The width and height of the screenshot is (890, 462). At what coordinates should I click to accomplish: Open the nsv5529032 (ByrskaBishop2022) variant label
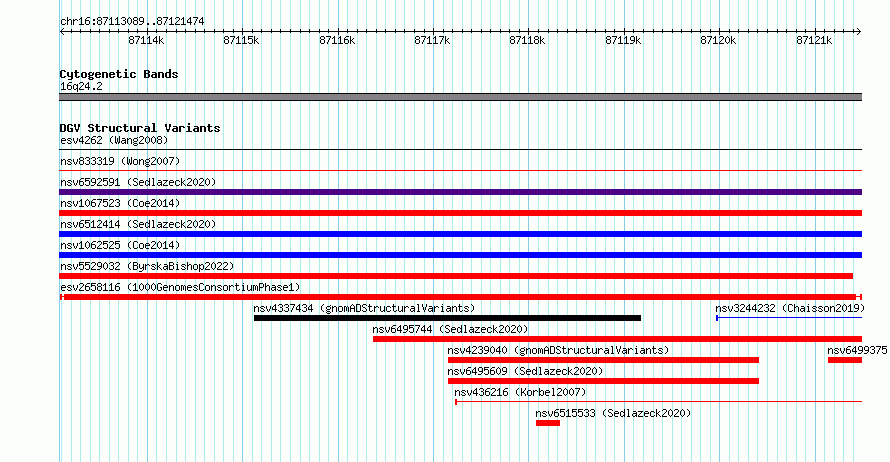(x=147, y=266)
